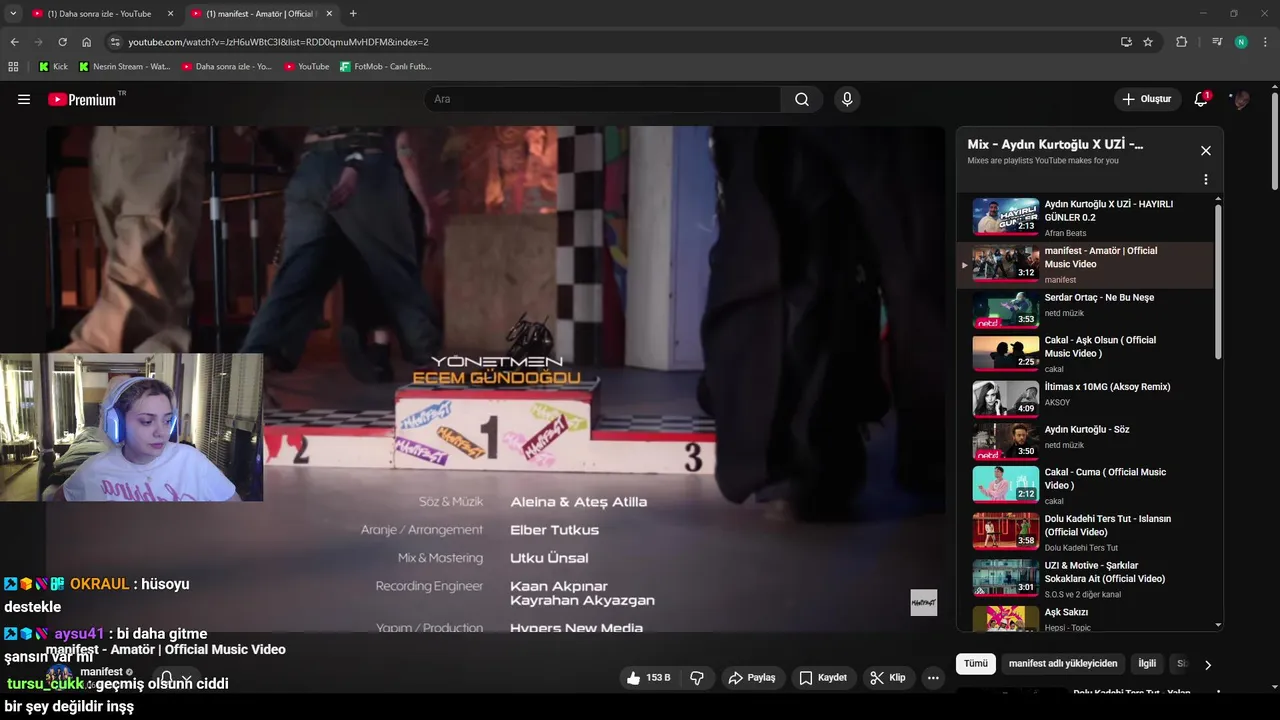Click the Paylaş share button
This screenshot has width=1280, height=720.
tap(752, 677)
